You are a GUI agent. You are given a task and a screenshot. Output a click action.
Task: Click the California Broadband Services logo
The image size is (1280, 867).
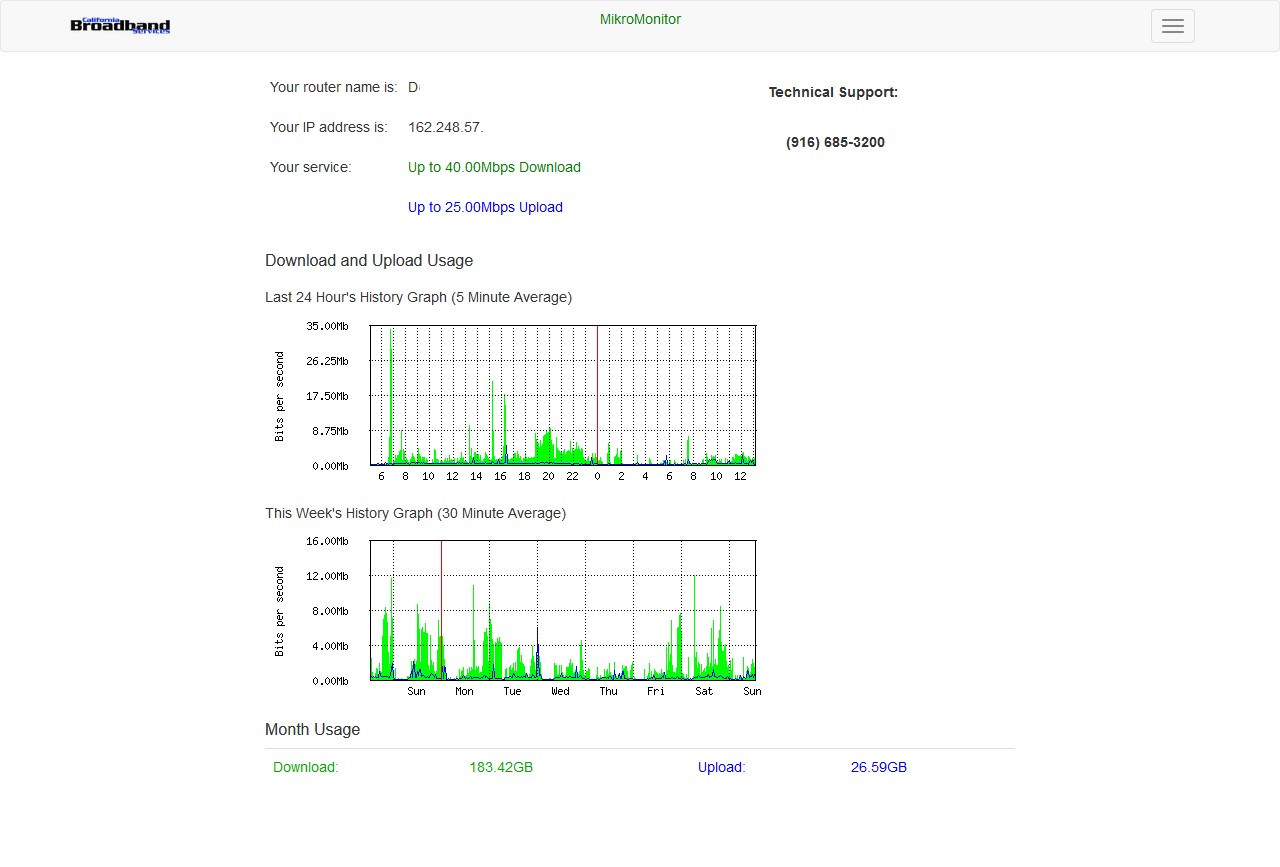120,26
